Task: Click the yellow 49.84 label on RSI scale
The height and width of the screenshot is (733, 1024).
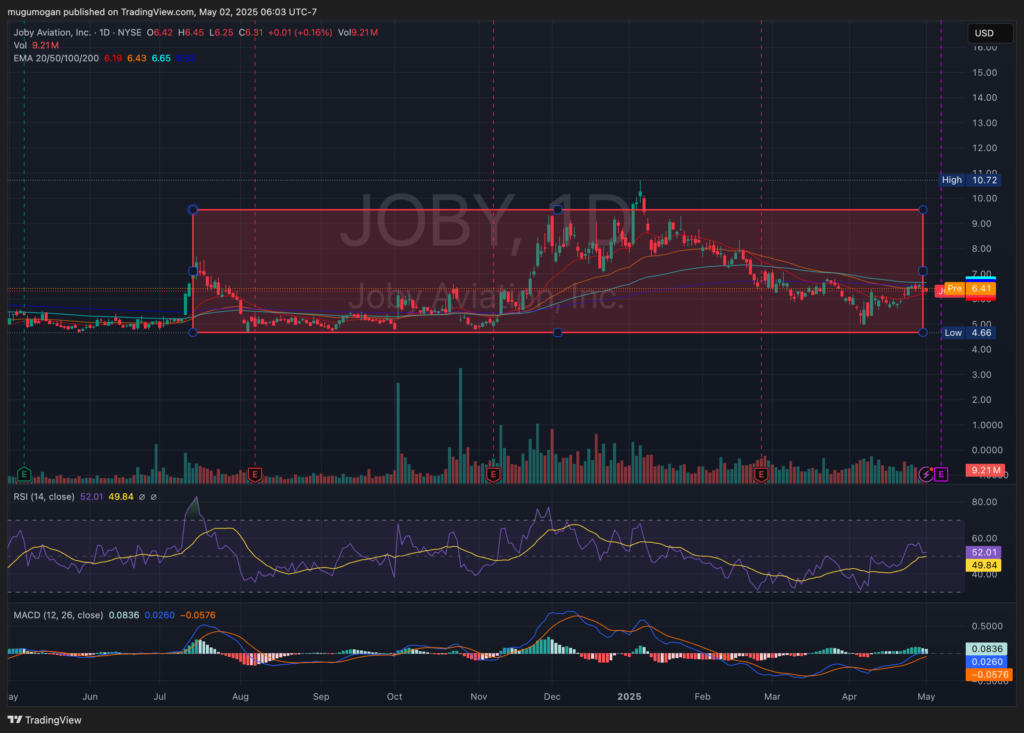Action: [x=984, y=565]
